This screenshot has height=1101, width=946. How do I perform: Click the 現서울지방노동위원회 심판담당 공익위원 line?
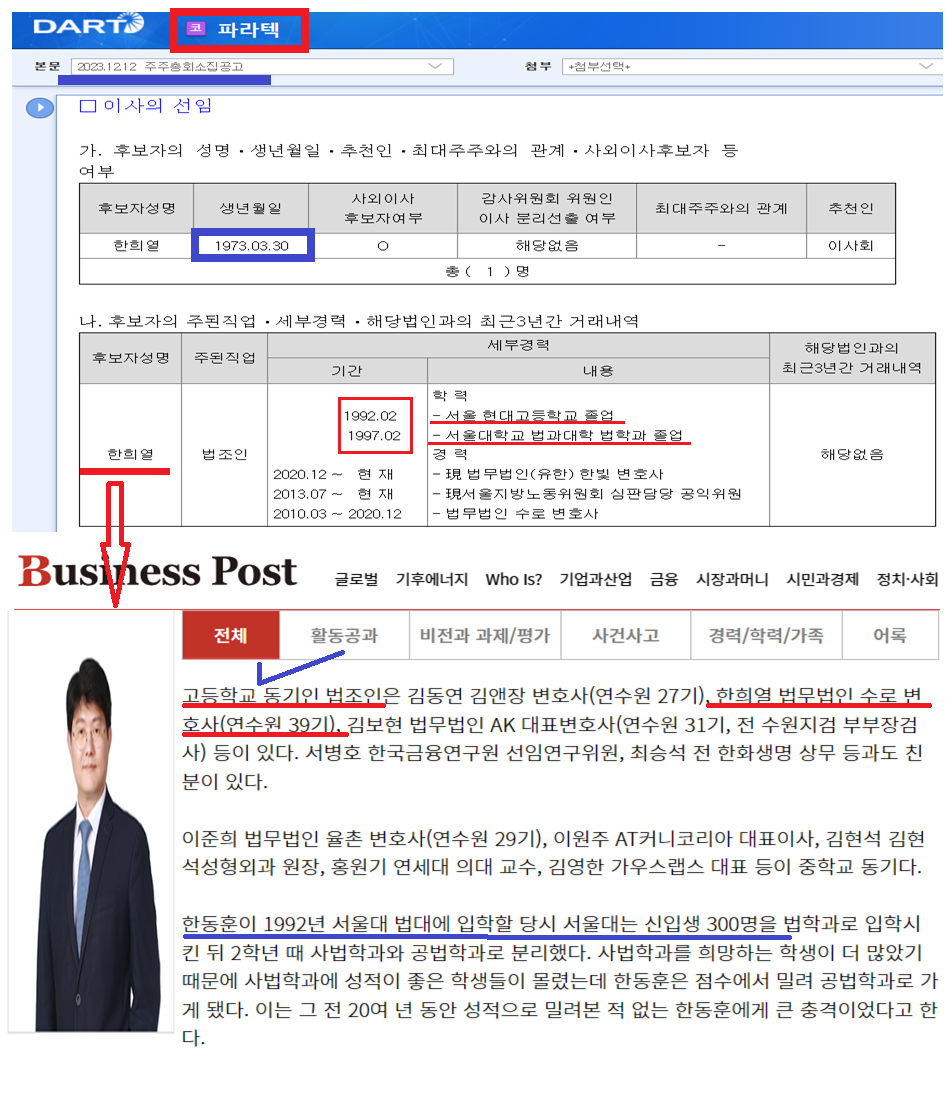click(x=586, y=494)
